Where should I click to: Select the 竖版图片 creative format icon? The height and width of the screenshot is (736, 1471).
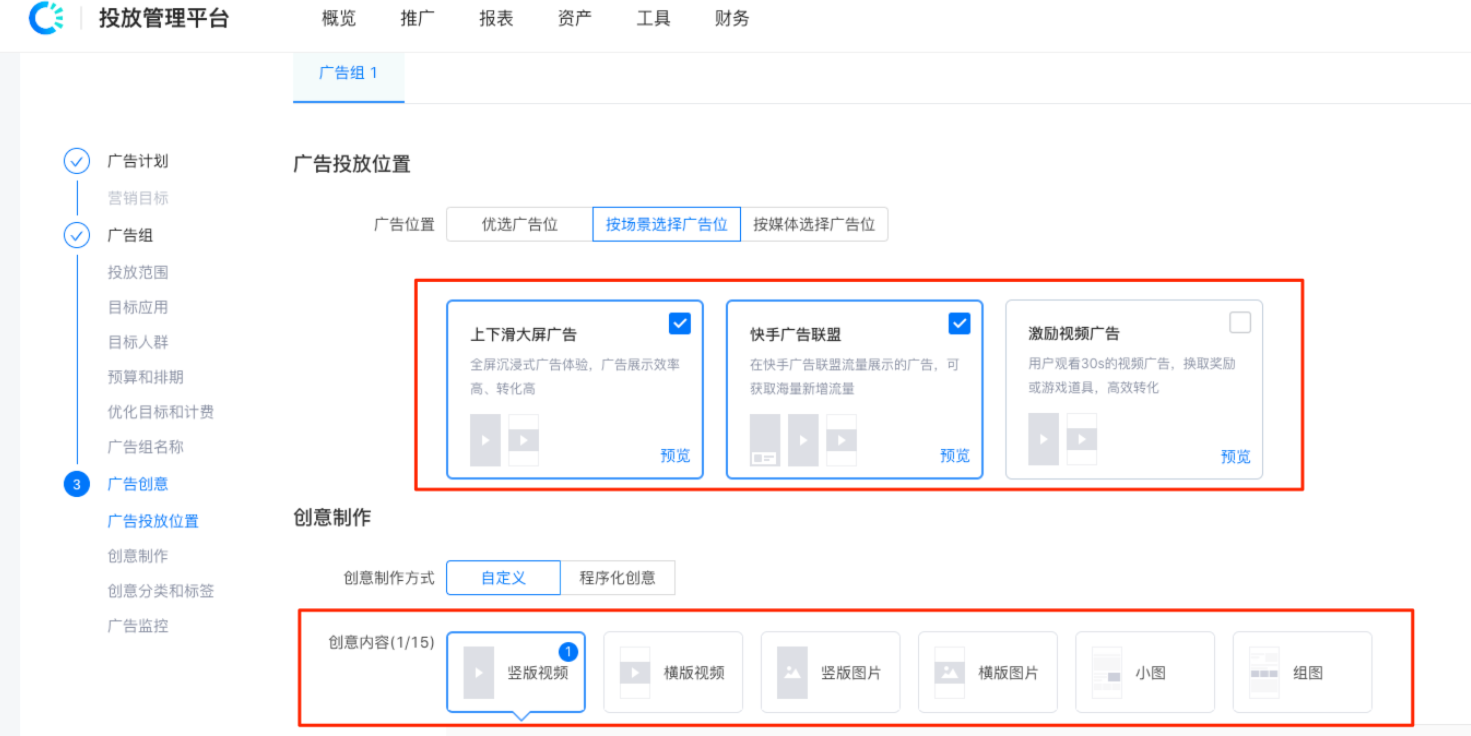coord(830,671)
